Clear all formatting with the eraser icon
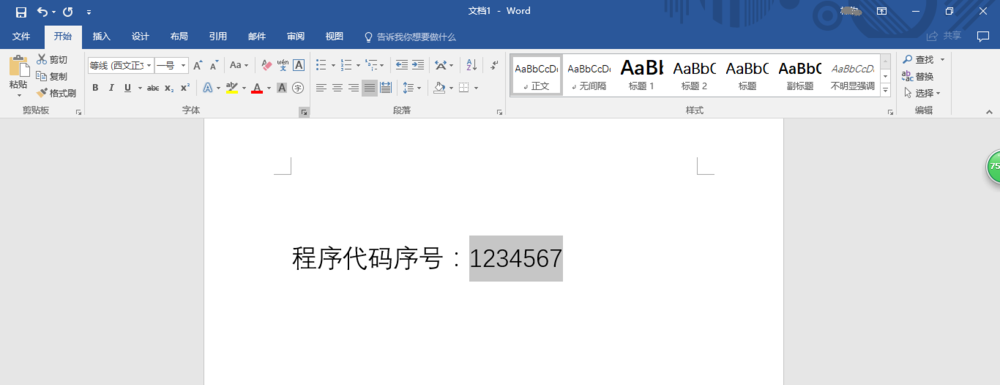This screenshot has height=385, width=1000. point(267,65)
